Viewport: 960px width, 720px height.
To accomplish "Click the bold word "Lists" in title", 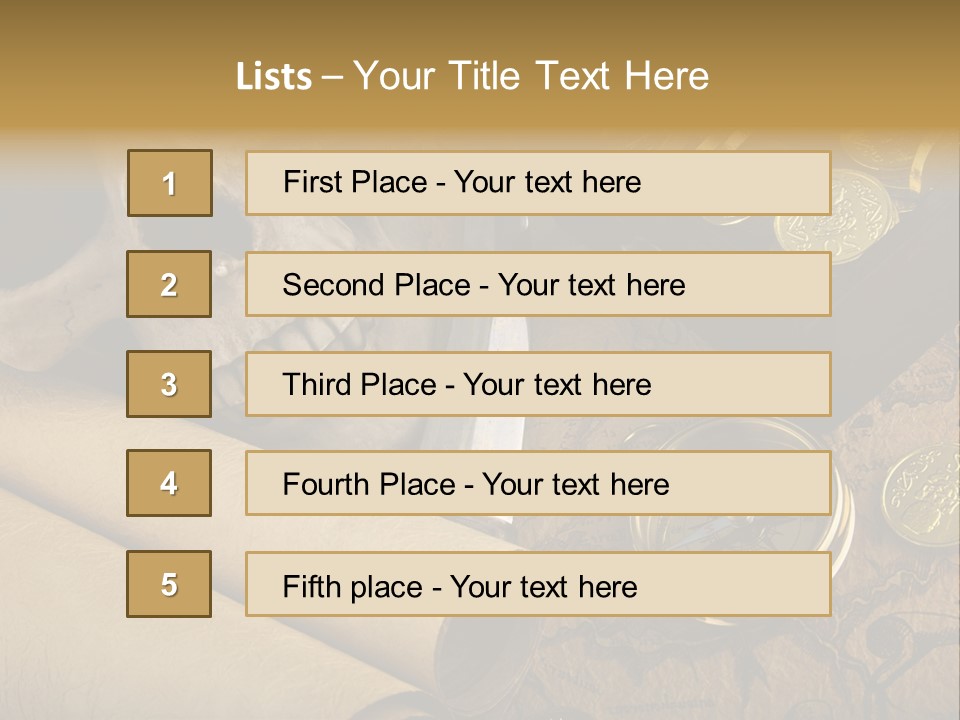I will click(x=273, y=76).
